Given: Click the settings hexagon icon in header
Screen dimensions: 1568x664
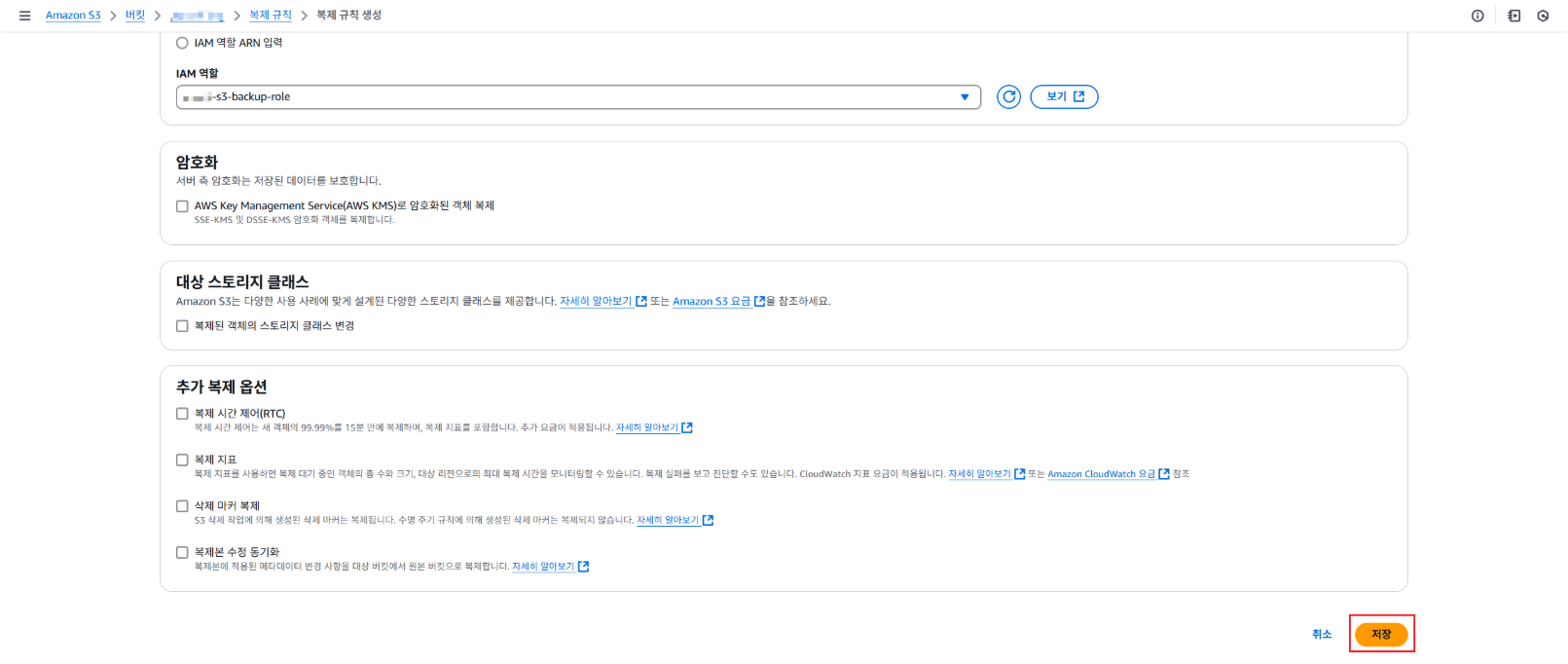Looking at the screenshot, I should pyautogui.click(x=1543, y=16).
